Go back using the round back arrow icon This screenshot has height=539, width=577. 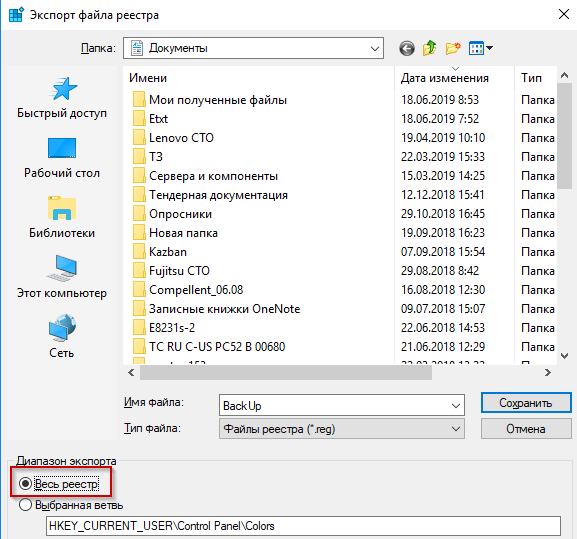[407, 48]
